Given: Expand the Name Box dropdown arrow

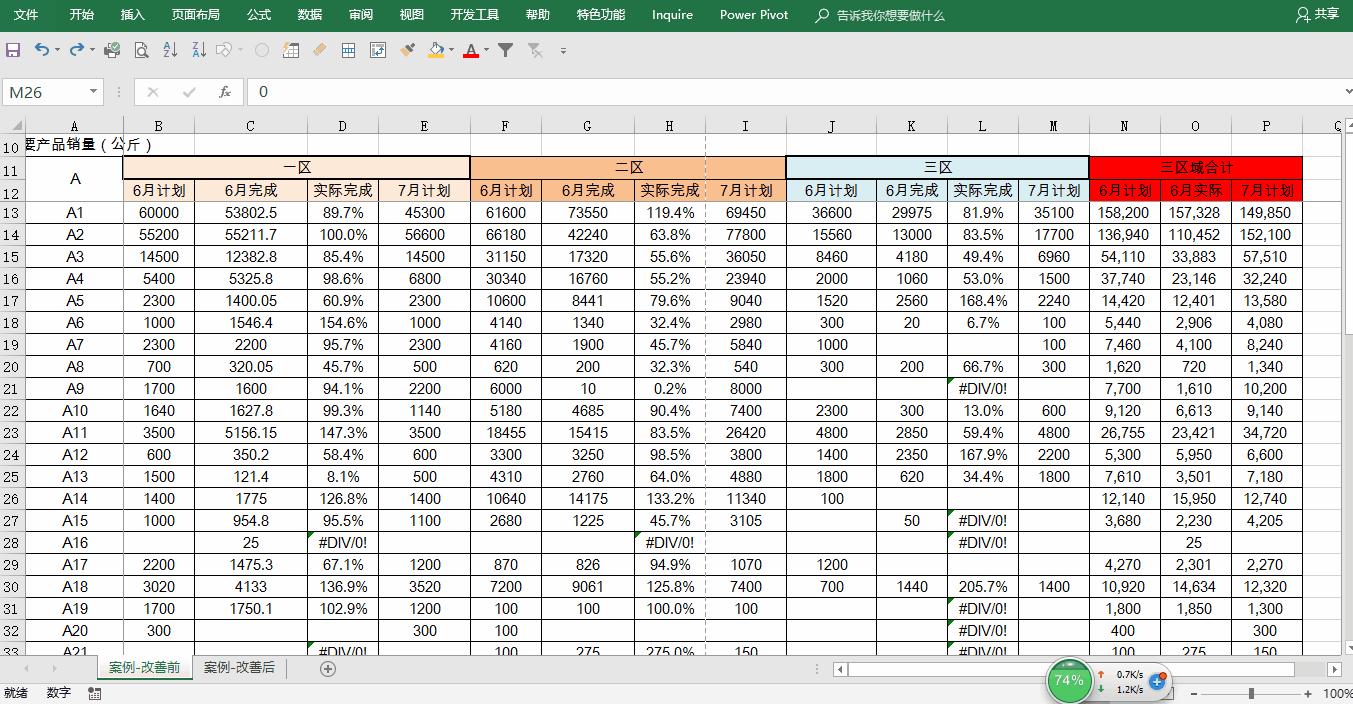Looking at the screenshot, I should coord(93,92).
